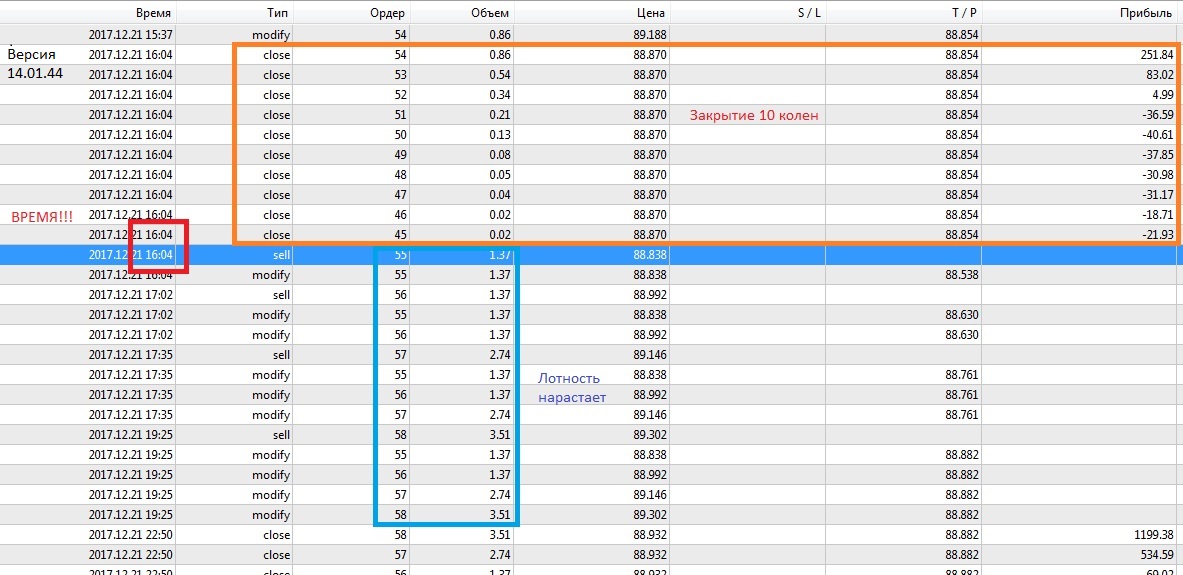This screenshot has height=575, width=1183.
Task: Select profit value -36.59
Action: click(1158, 115)
